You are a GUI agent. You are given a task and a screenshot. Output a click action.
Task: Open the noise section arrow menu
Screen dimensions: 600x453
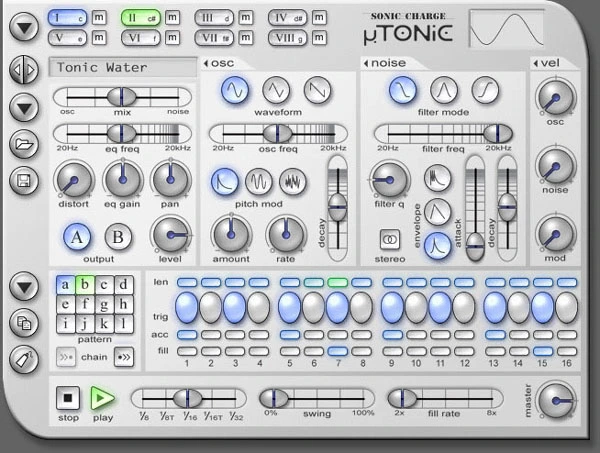364,64
